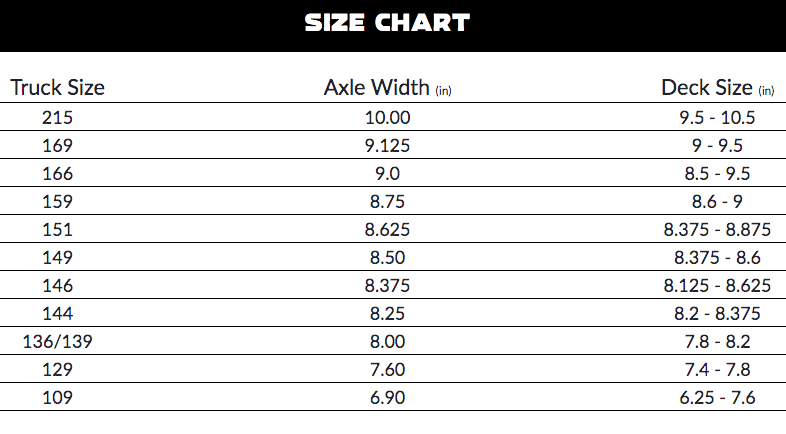Click deck size 9.5 - 10.5
Screen dimensions: 786x434
[717, 117]
